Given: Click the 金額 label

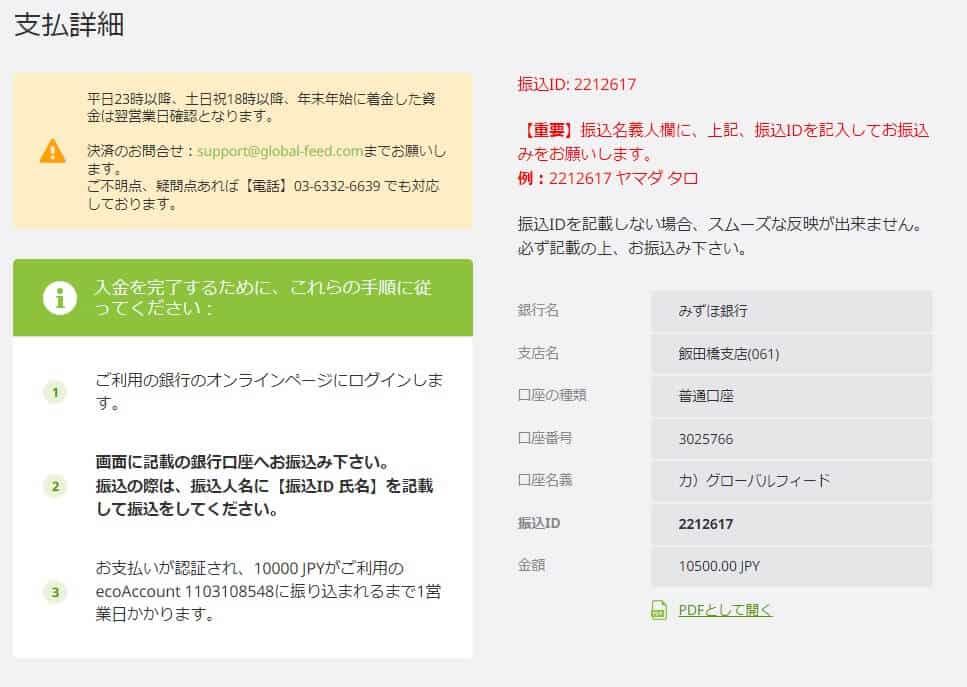Looking at the screenshot, I should 531,565.
